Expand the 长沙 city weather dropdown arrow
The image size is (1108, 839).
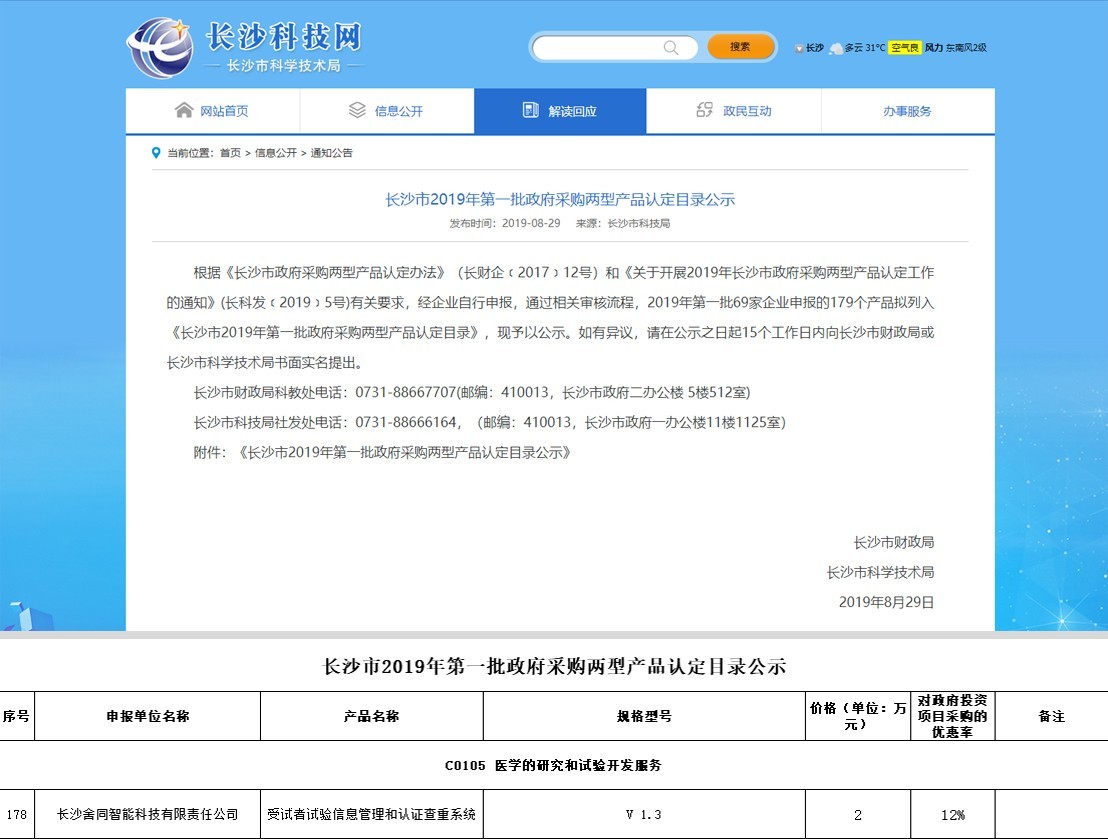tap(798, 48)
